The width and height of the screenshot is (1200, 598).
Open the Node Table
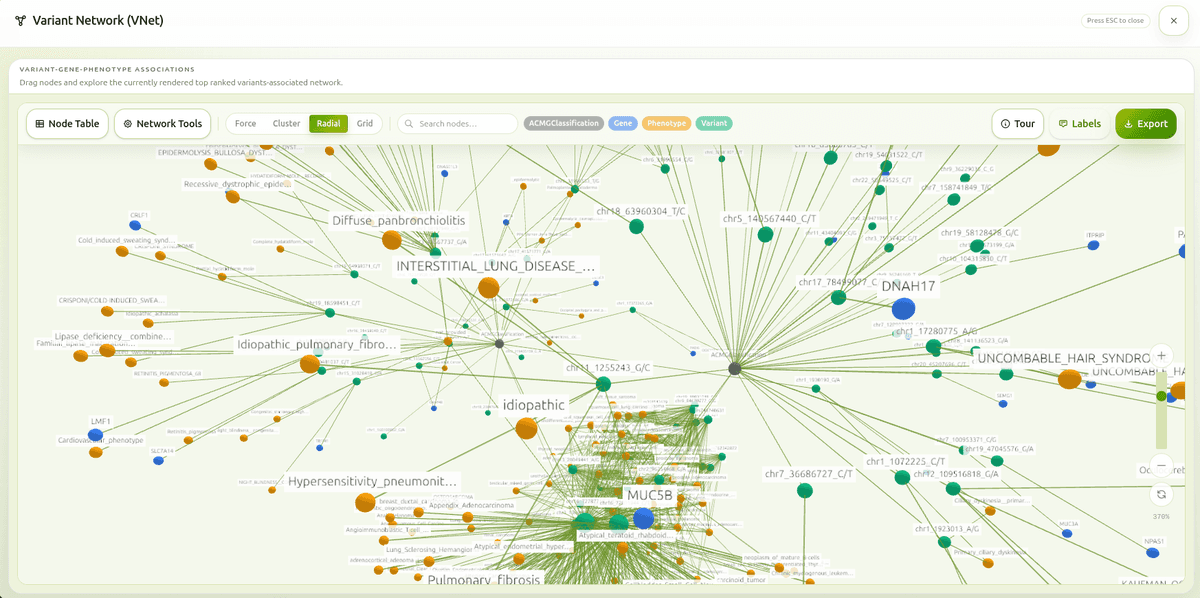tap(67, 123)
